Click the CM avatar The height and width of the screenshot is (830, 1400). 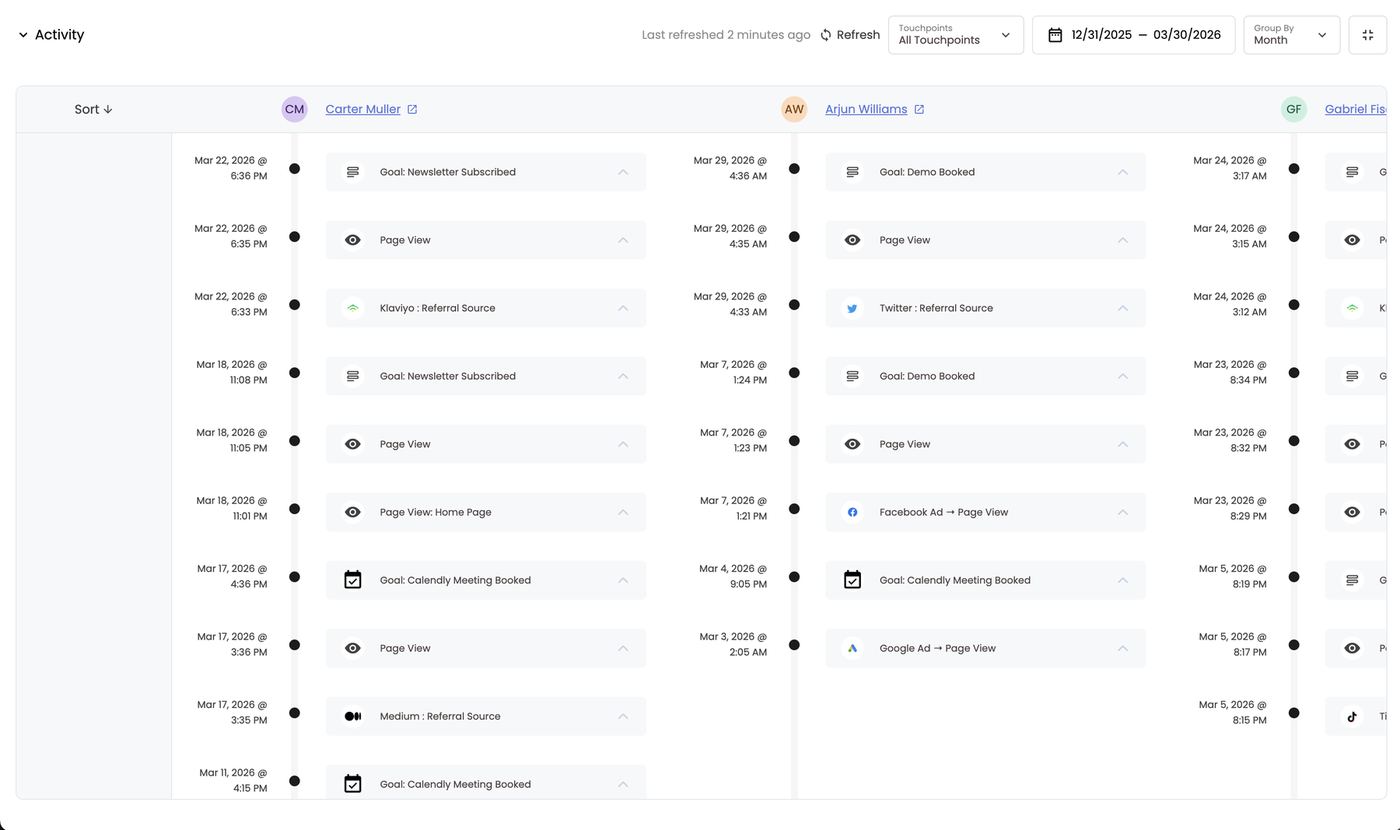coord(294,110)
